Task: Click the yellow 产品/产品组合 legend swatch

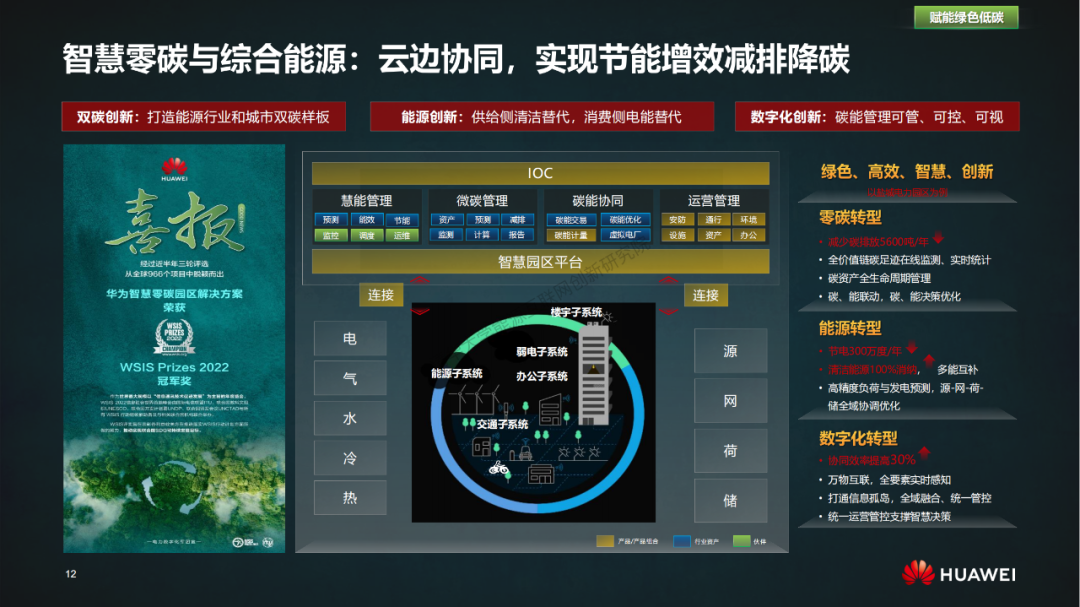Action: point(605,542)
